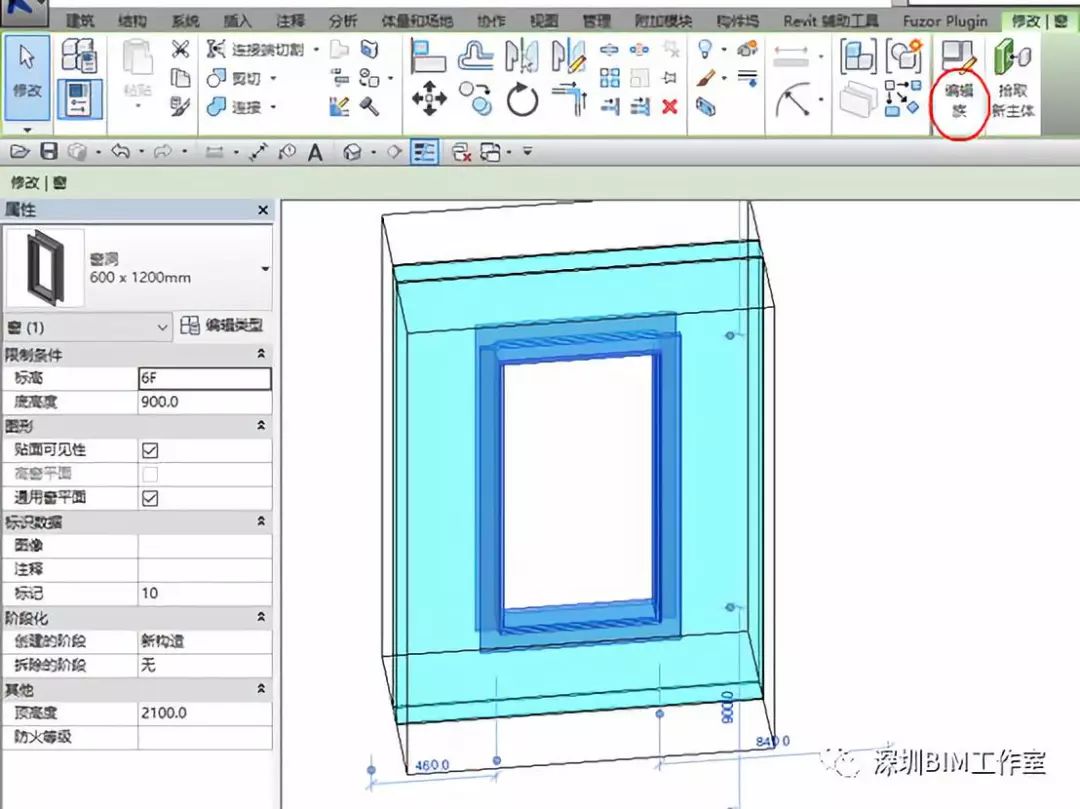The height and width of the screenshot is (809, 1080).
Task: Select the Rotate tool circular arrow icon
Action: click(522, 99)
